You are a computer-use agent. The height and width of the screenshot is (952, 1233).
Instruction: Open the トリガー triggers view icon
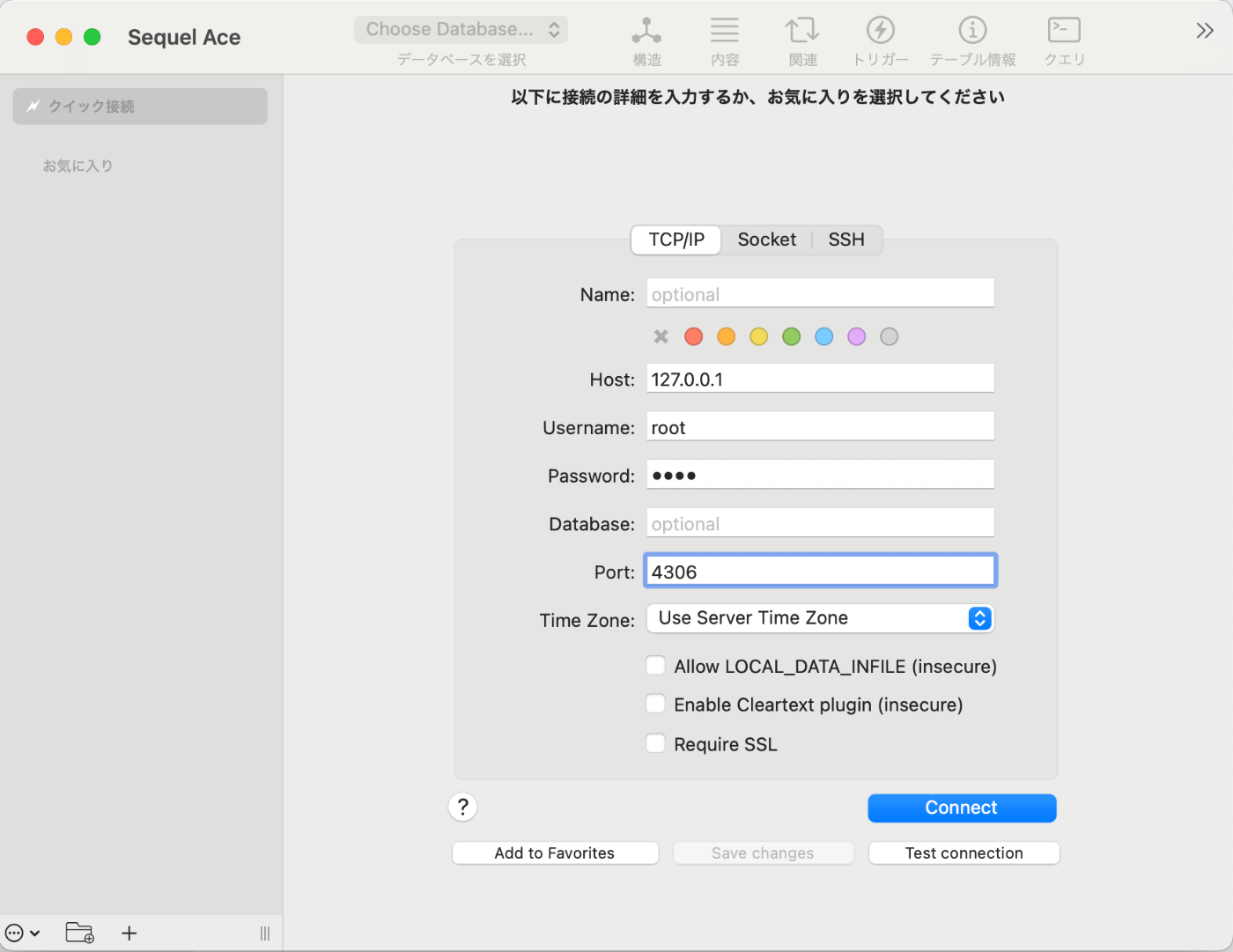coord(881,31)
